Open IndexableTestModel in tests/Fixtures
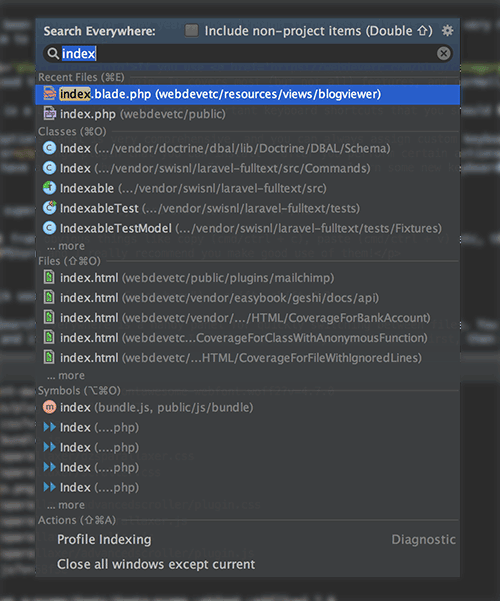Image resolution: width=500 pixels, height=601 pixels. click(248, 228)
